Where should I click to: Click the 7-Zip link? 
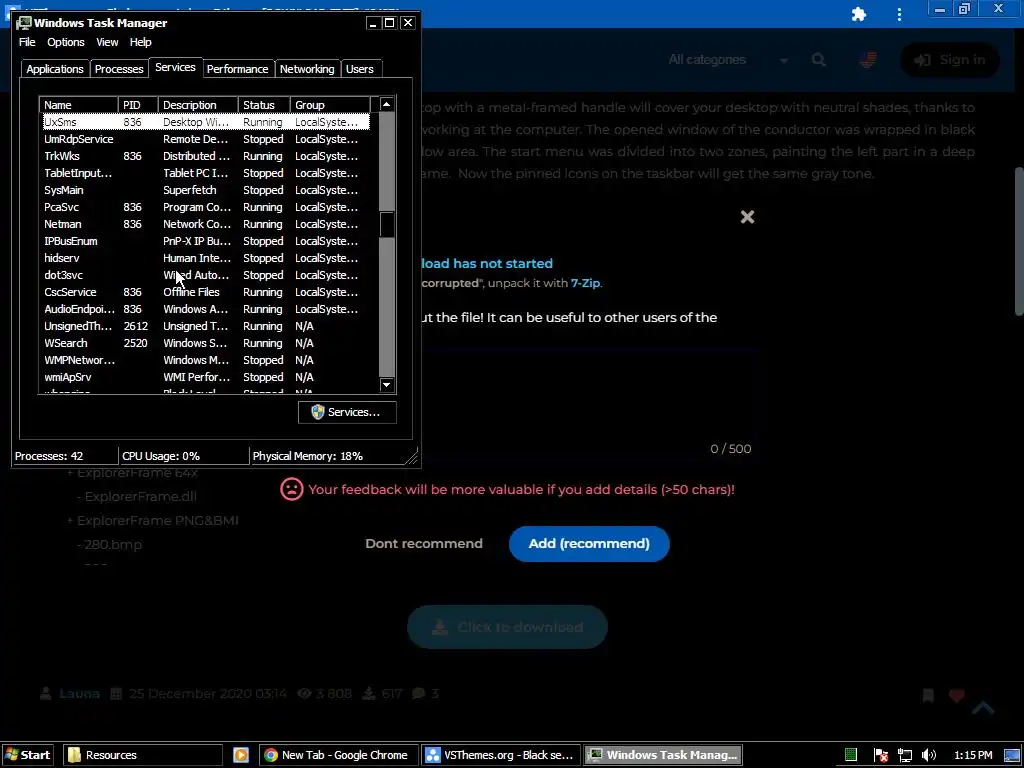(585, 283)
